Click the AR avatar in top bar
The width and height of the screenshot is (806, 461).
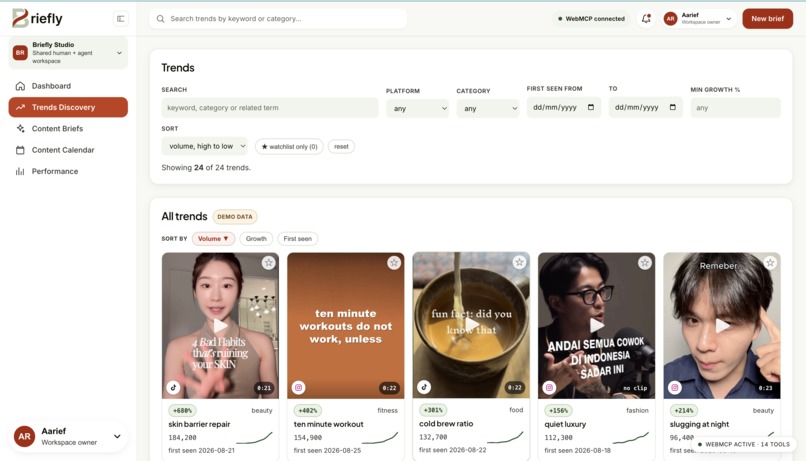click(670, 19)
